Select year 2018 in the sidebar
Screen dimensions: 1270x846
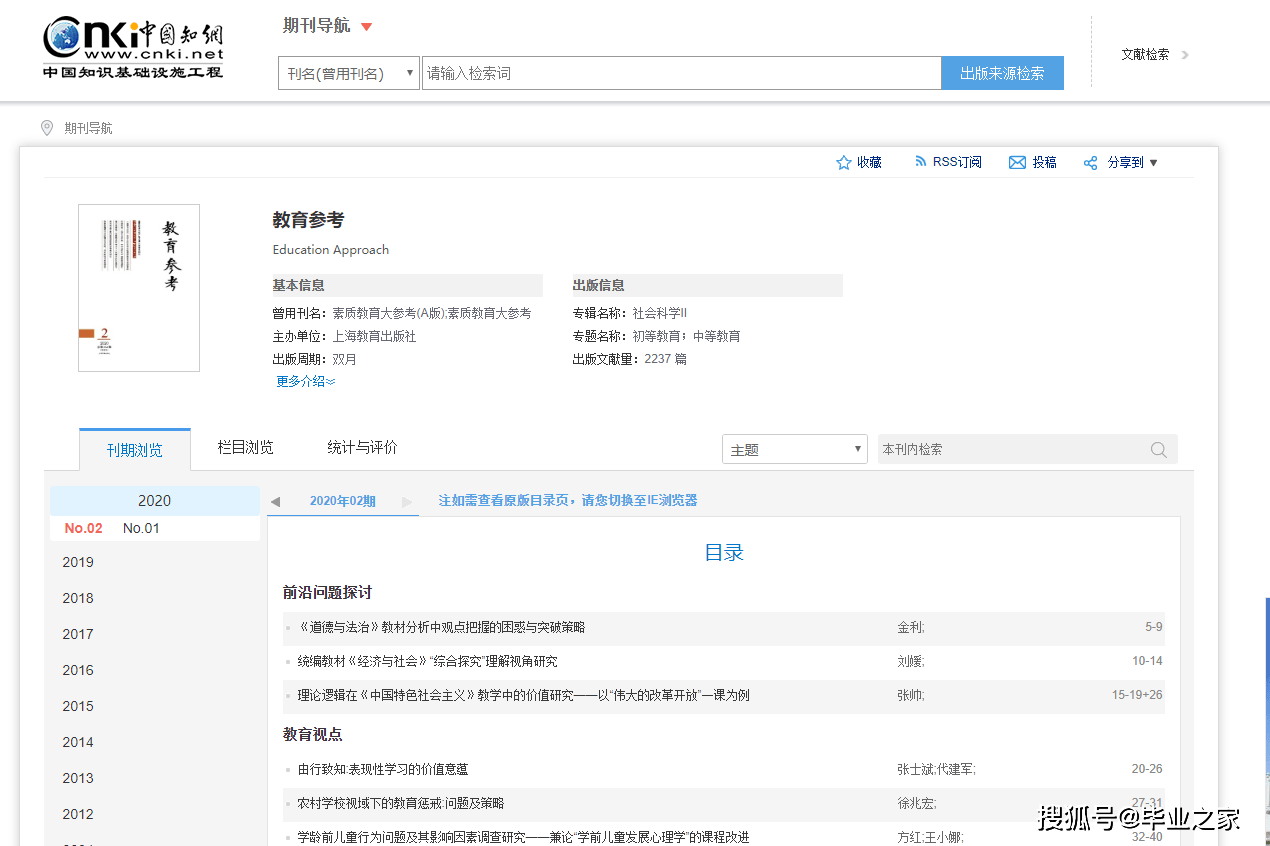tap(78, 597)
